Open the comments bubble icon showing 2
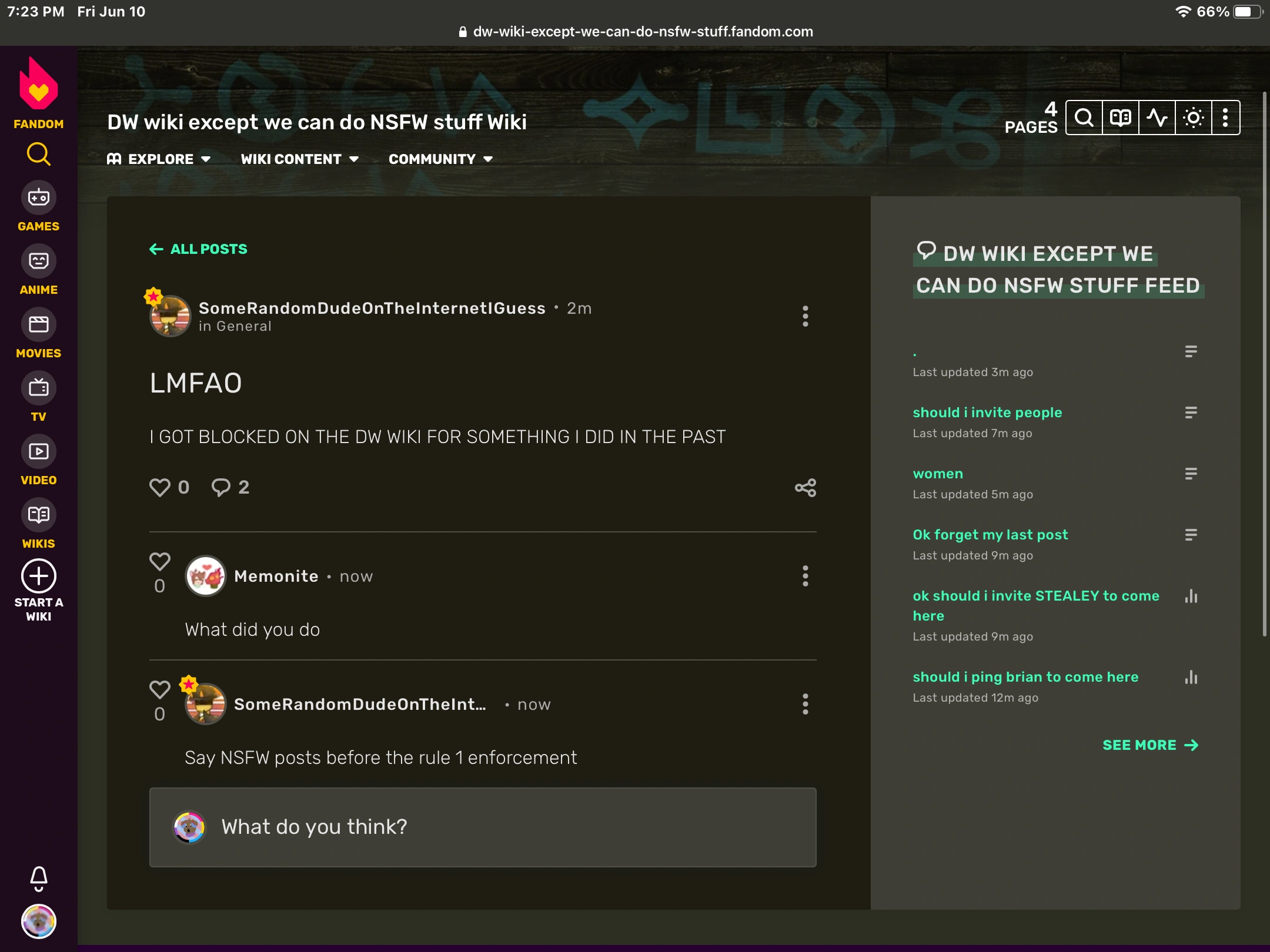This screenshot has height=952, width=1270. [221, 487]
